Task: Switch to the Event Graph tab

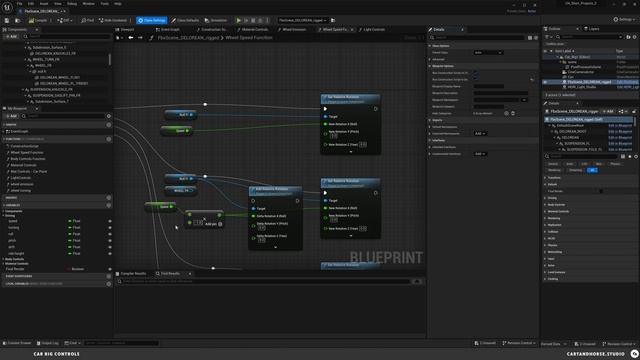Action: (x=168, y=29)
